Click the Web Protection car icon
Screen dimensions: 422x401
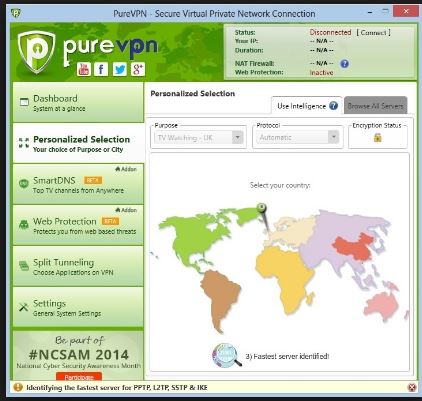24,225
